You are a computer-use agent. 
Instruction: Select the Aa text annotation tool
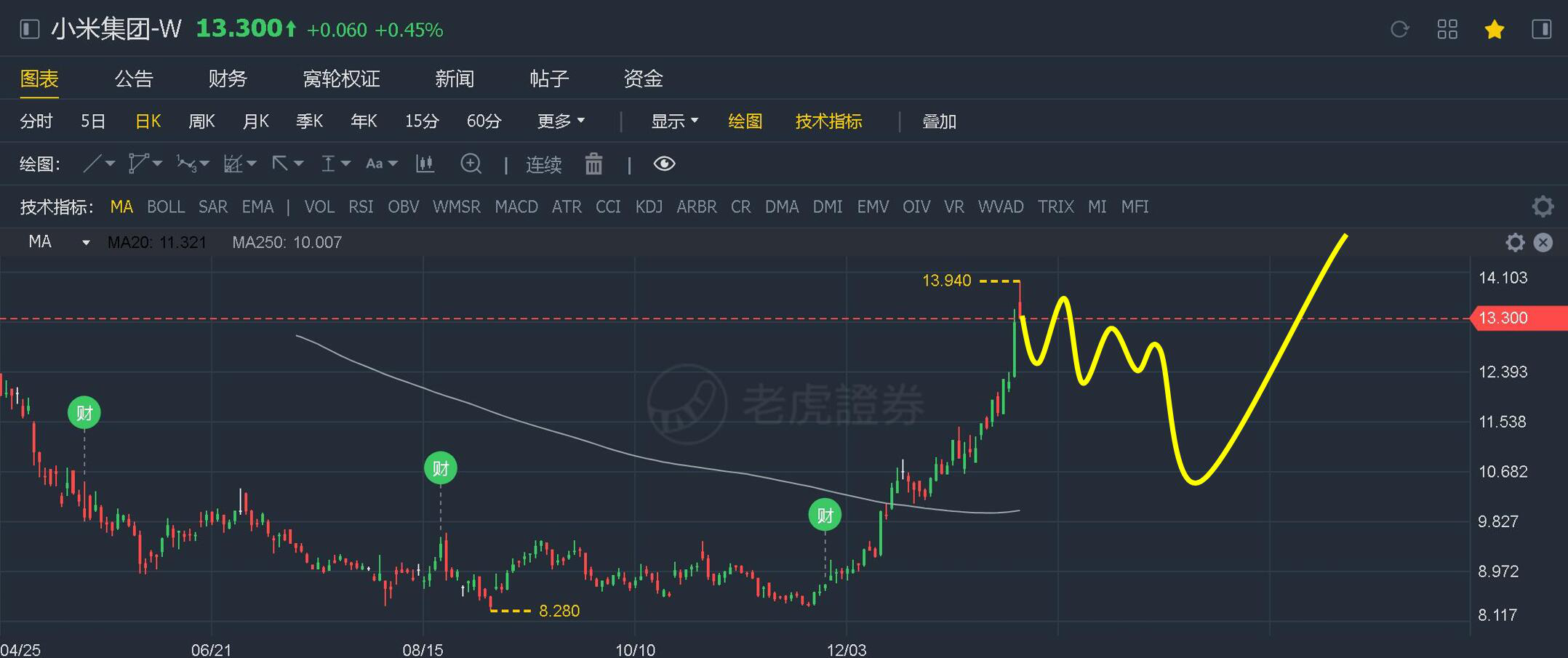374,164
